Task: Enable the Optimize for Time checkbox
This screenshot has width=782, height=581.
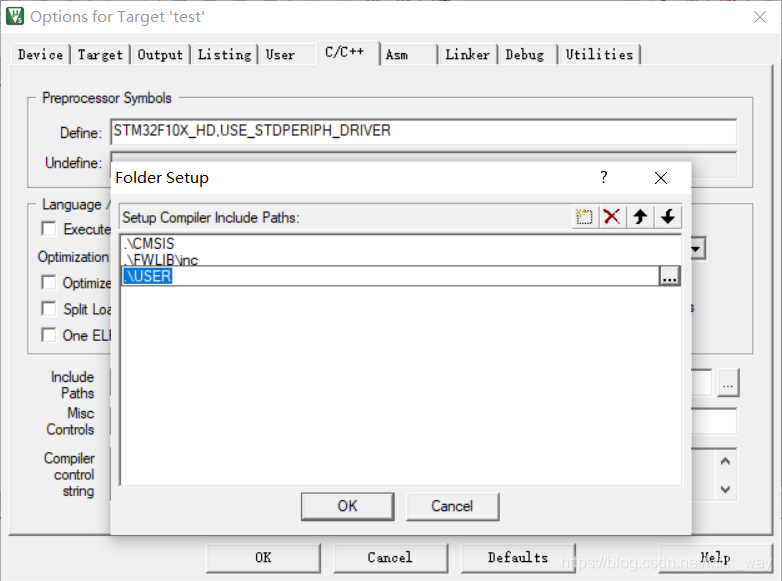Action: (48, 282)
